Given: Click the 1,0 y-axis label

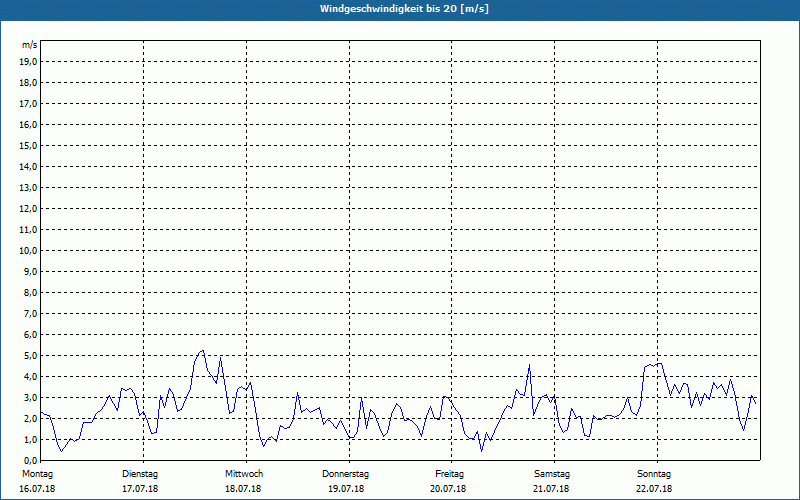Looking at the screenshot, I should click(x=31, y=440).
